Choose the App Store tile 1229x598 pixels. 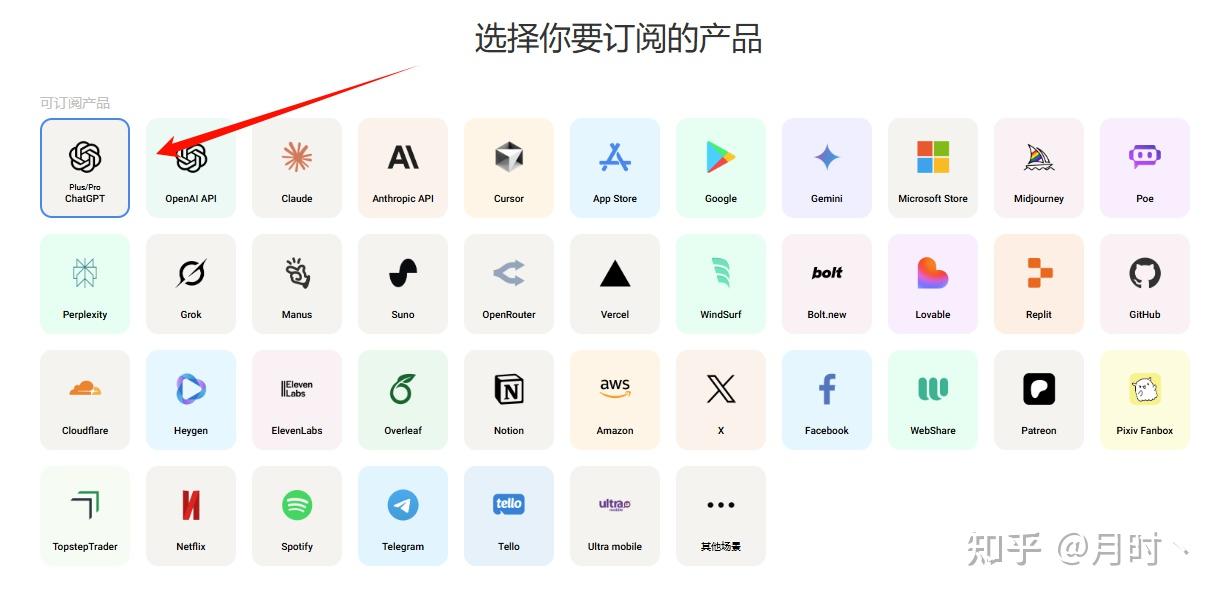tap(615, 167)
